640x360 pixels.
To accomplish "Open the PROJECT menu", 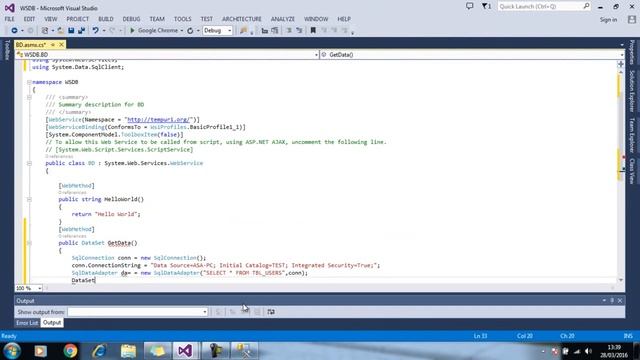I will pos(78,19).
